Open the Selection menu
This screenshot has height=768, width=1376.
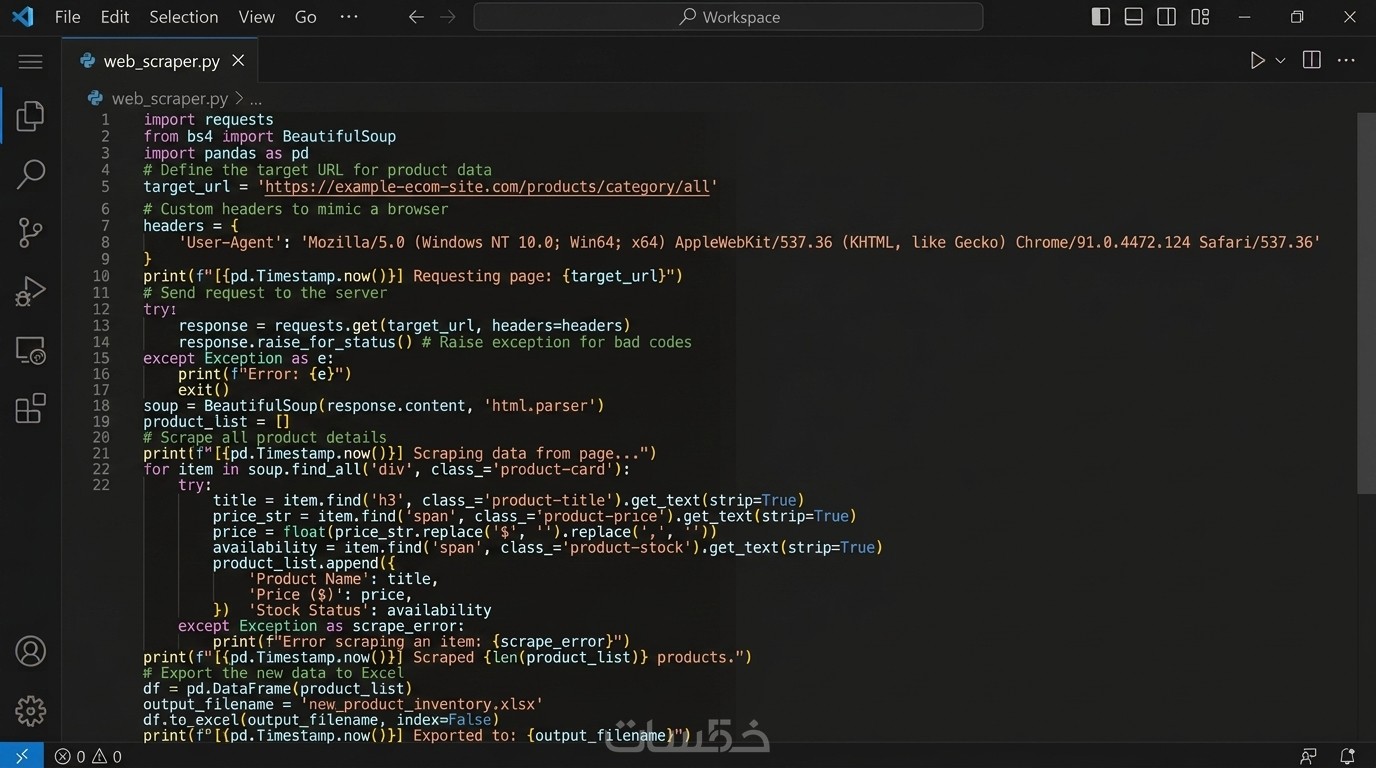tap(184, 17)
